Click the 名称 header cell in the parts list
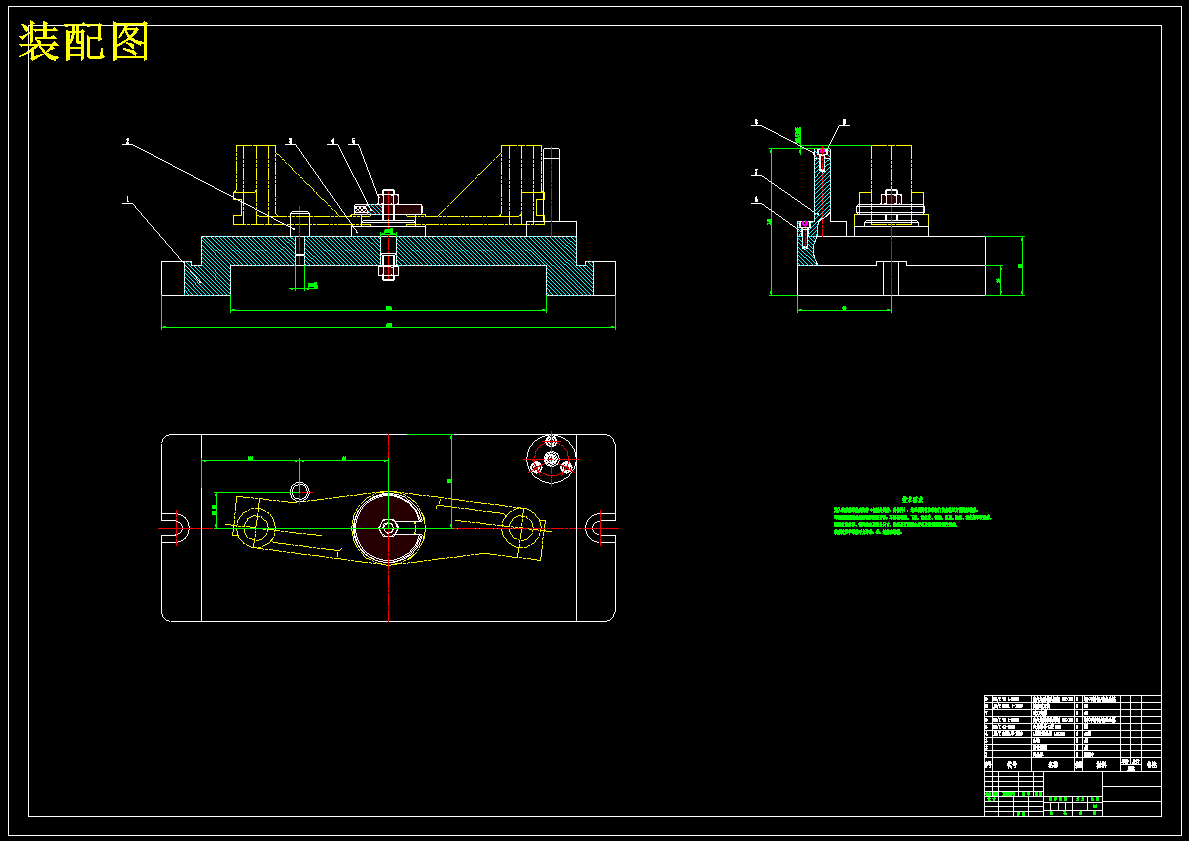 (1051, 765)
